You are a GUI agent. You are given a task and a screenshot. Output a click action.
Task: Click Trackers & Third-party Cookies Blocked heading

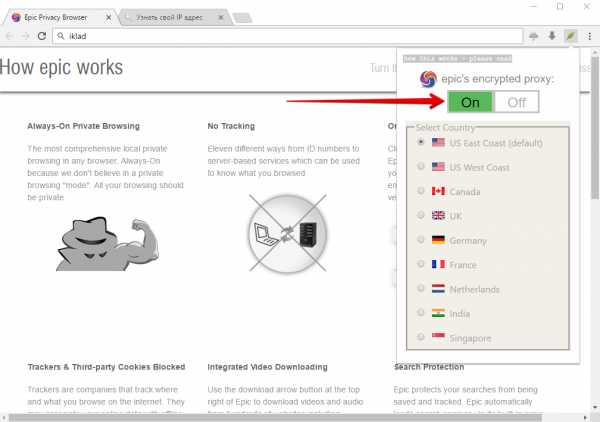click(106, 367)
